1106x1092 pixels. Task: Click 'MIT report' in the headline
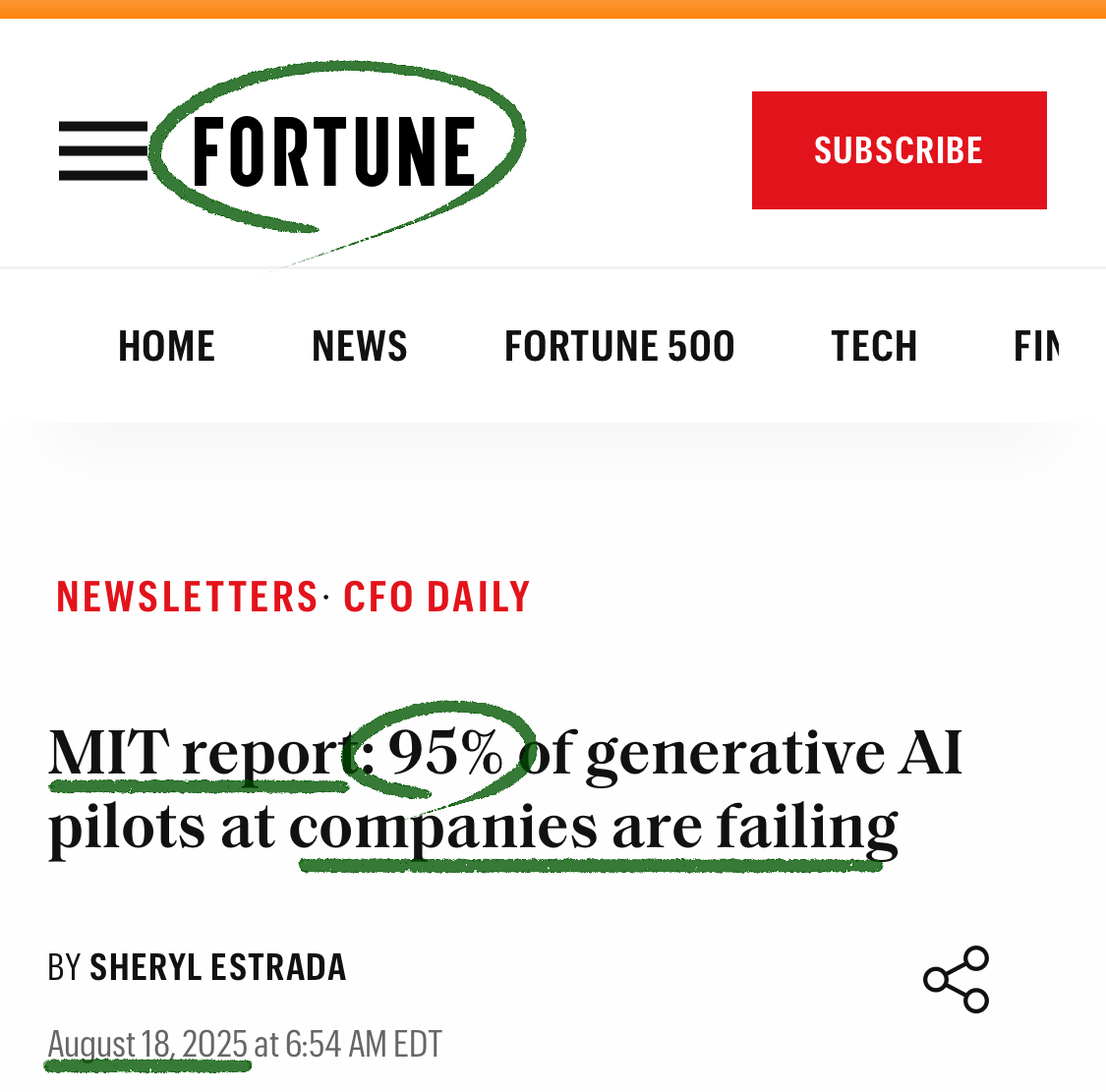pos(197,753)
